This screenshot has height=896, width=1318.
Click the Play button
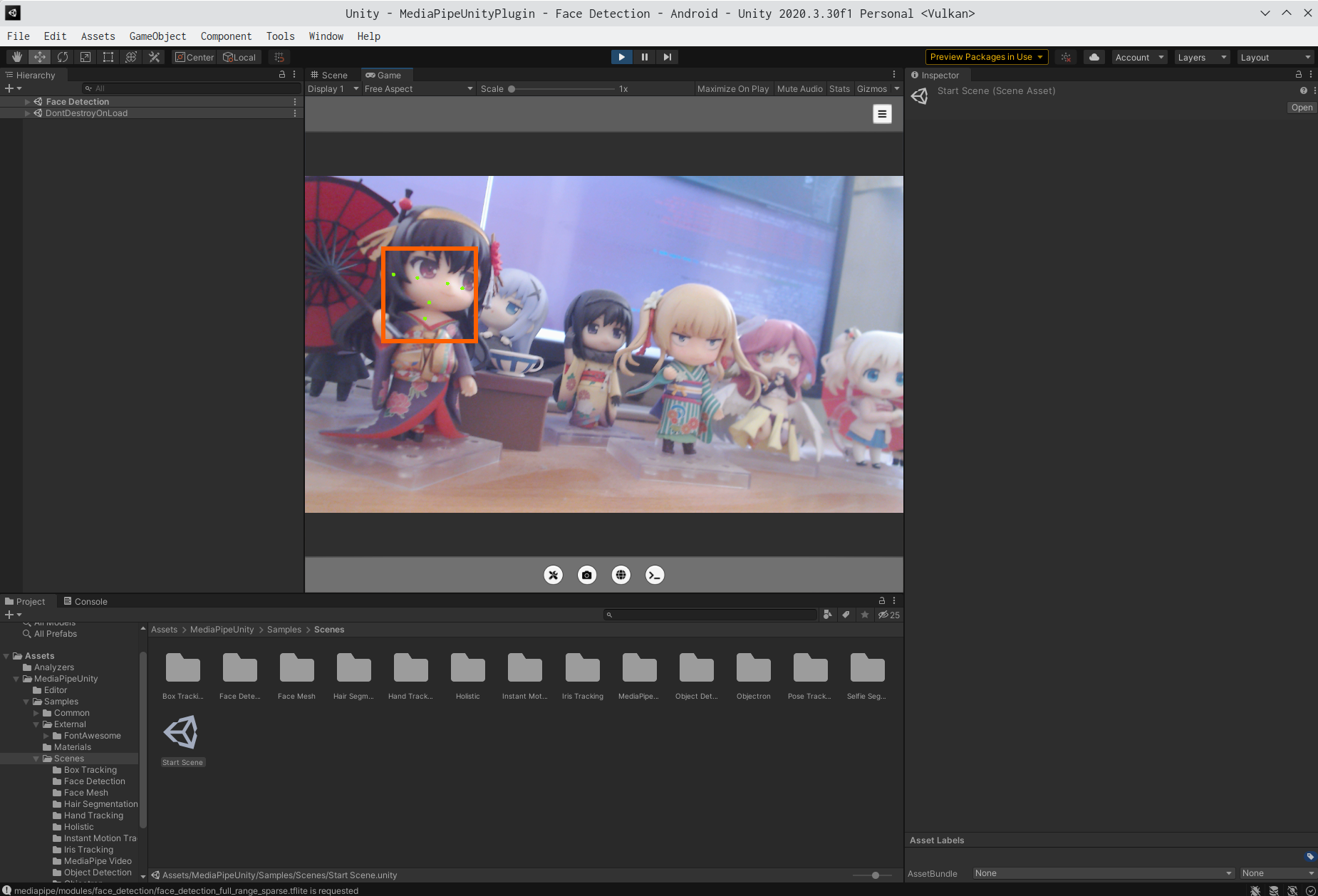621,57
